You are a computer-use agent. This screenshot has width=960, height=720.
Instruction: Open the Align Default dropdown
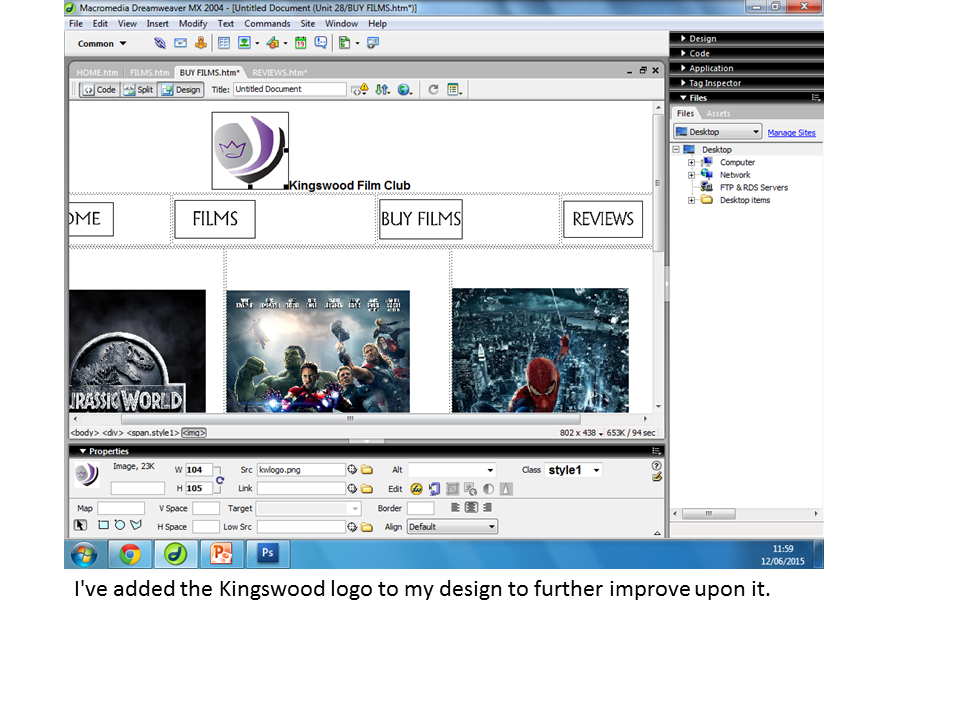coord(452,527)
